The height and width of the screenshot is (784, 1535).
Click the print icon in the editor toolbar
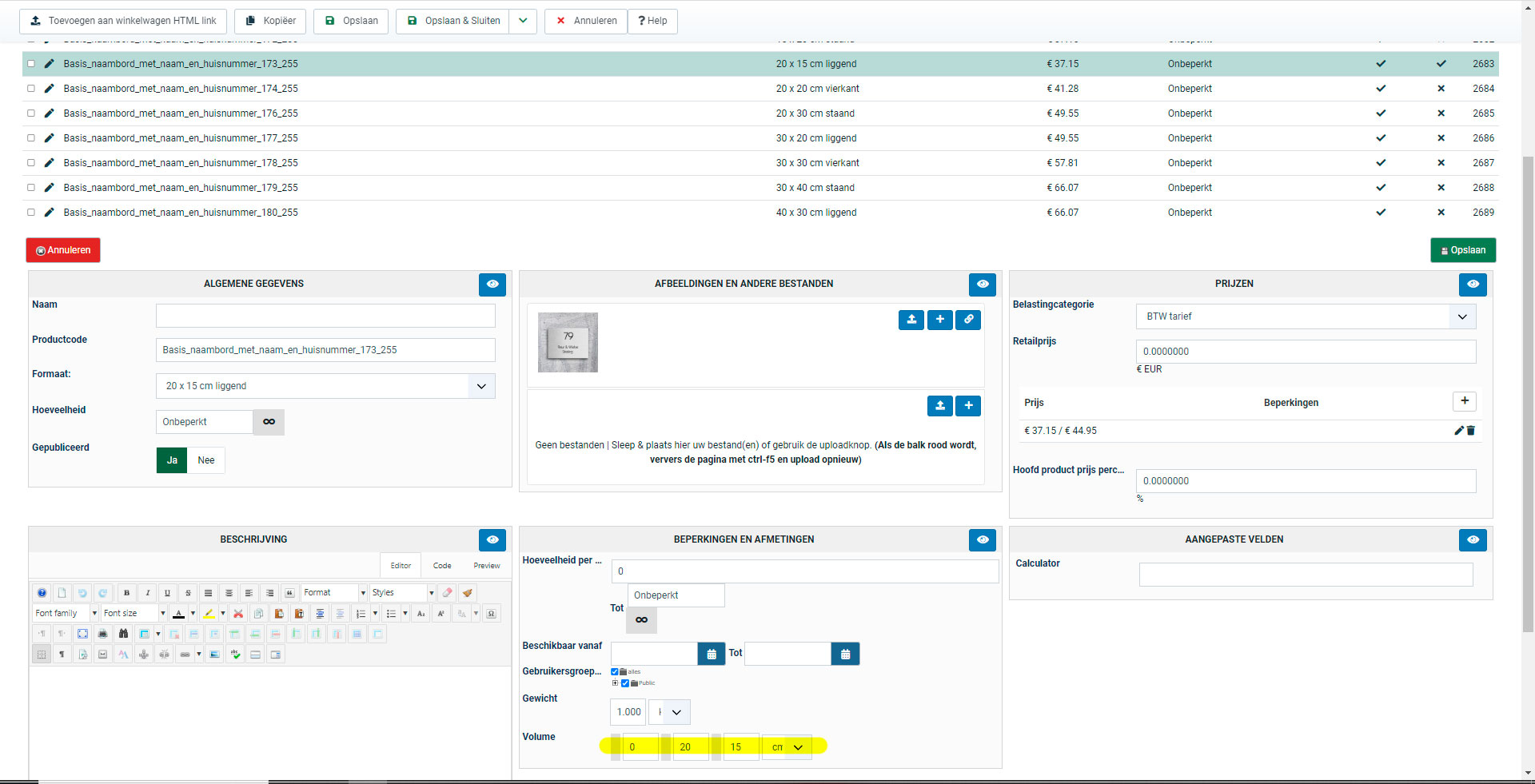coord(102,634)
